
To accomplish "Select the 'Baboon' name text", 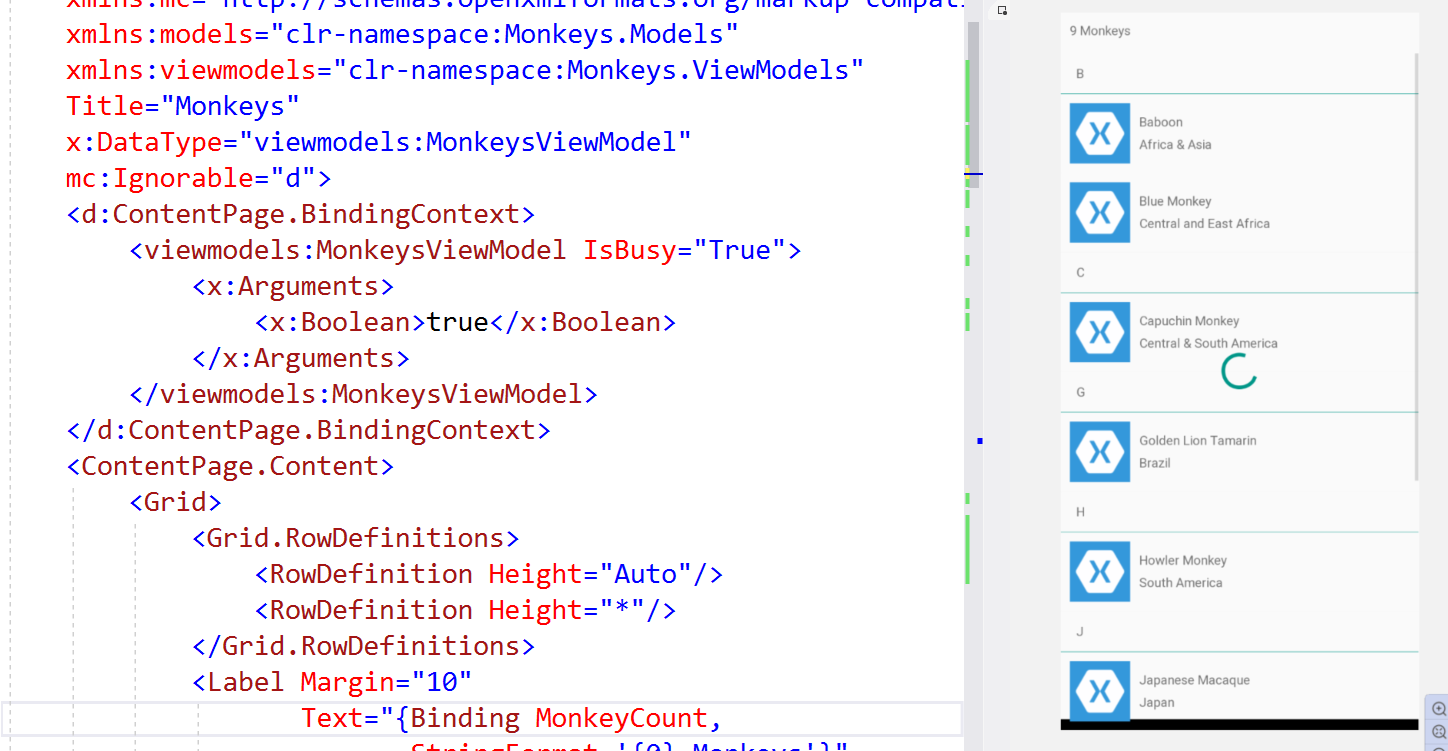I will (1160, 122).
